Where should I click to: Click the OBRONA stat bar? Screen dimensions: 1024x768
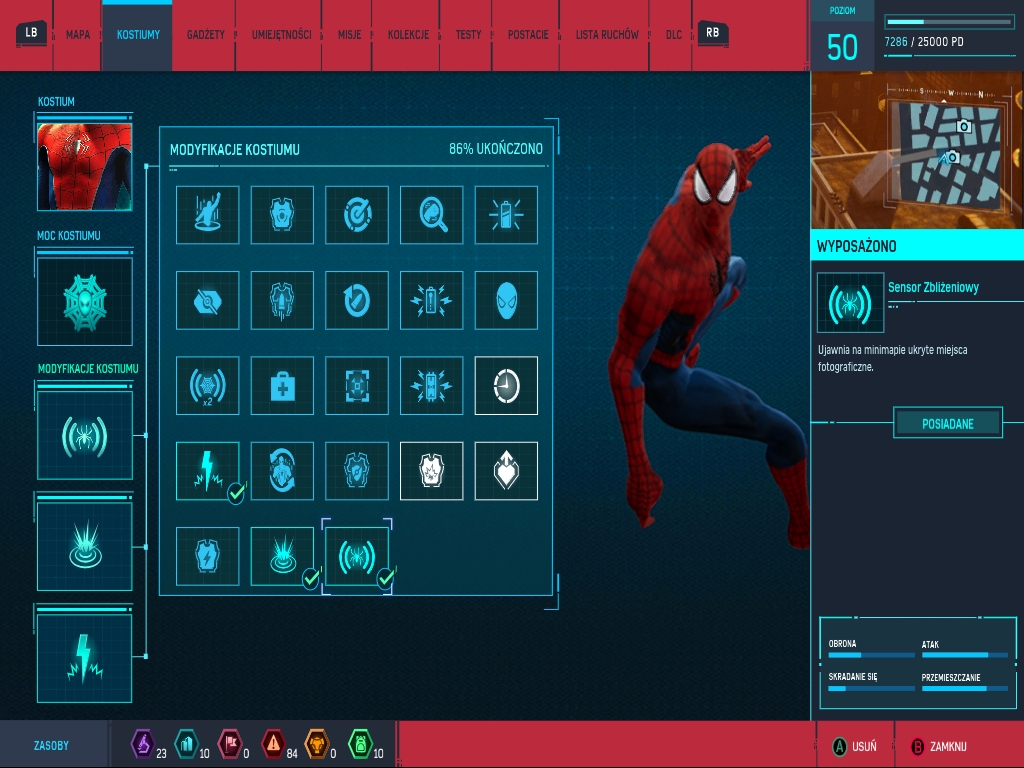click(871, 654)
